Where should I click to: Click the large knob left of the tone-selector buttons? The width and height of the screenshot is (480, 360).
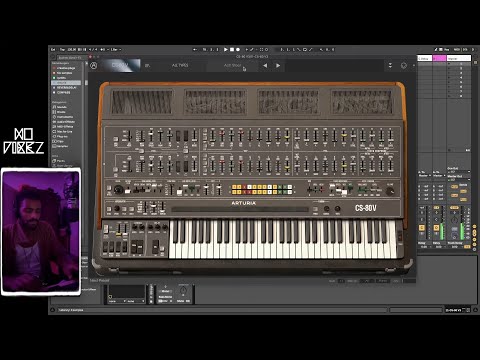(118, 190)
